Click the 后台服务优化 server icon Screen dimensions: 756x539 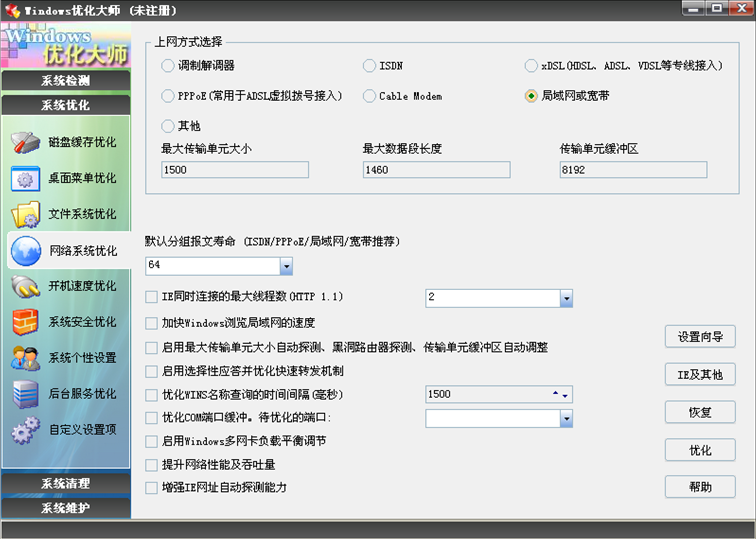pos(26,394)
